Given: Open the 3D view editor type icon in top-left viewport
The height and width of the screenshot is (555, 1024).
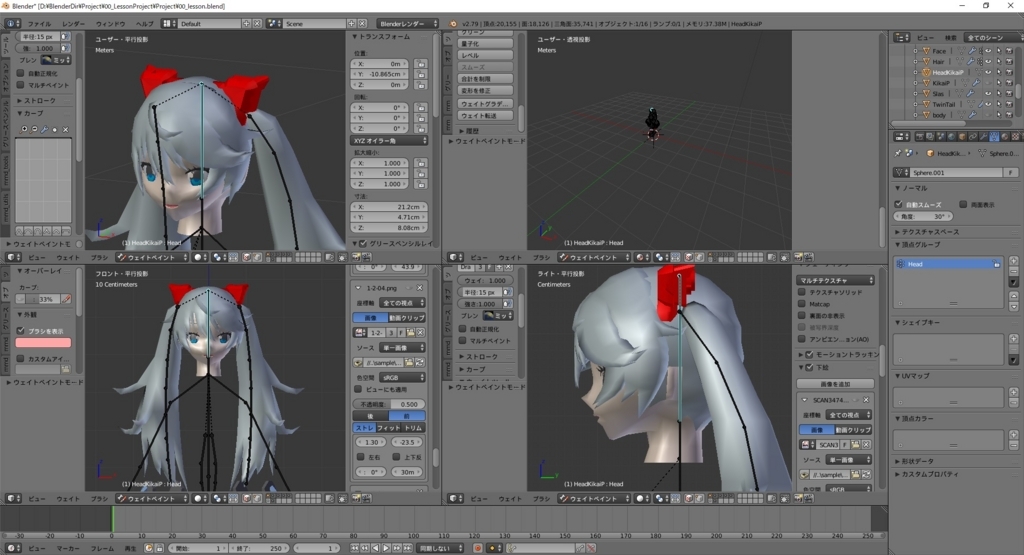Looking at the screenshot, I should 12,257.
